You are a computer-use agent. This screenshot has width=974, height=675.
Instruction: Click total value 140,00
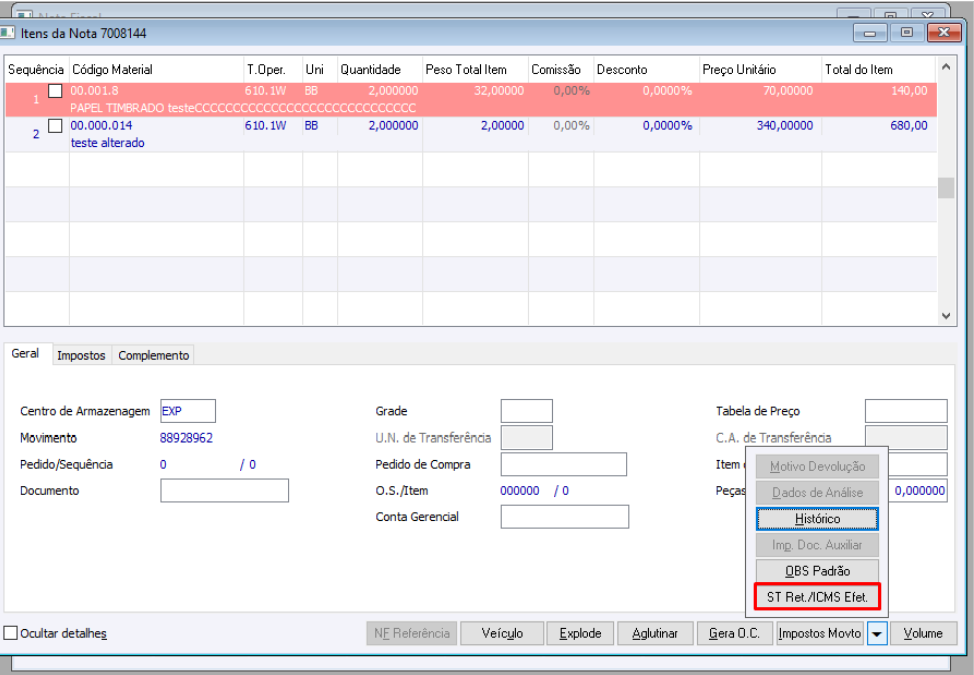(x=909, y=91)
